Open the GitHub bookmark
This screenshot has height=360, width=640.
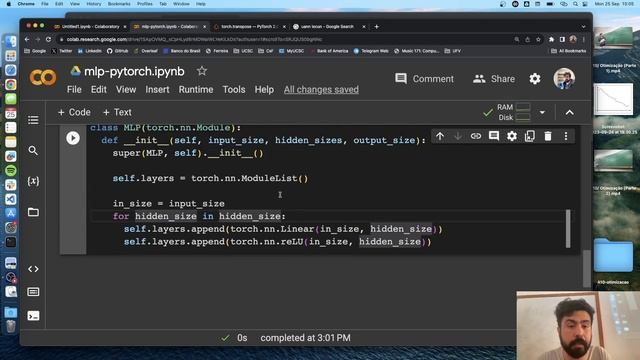pos(118,51)
